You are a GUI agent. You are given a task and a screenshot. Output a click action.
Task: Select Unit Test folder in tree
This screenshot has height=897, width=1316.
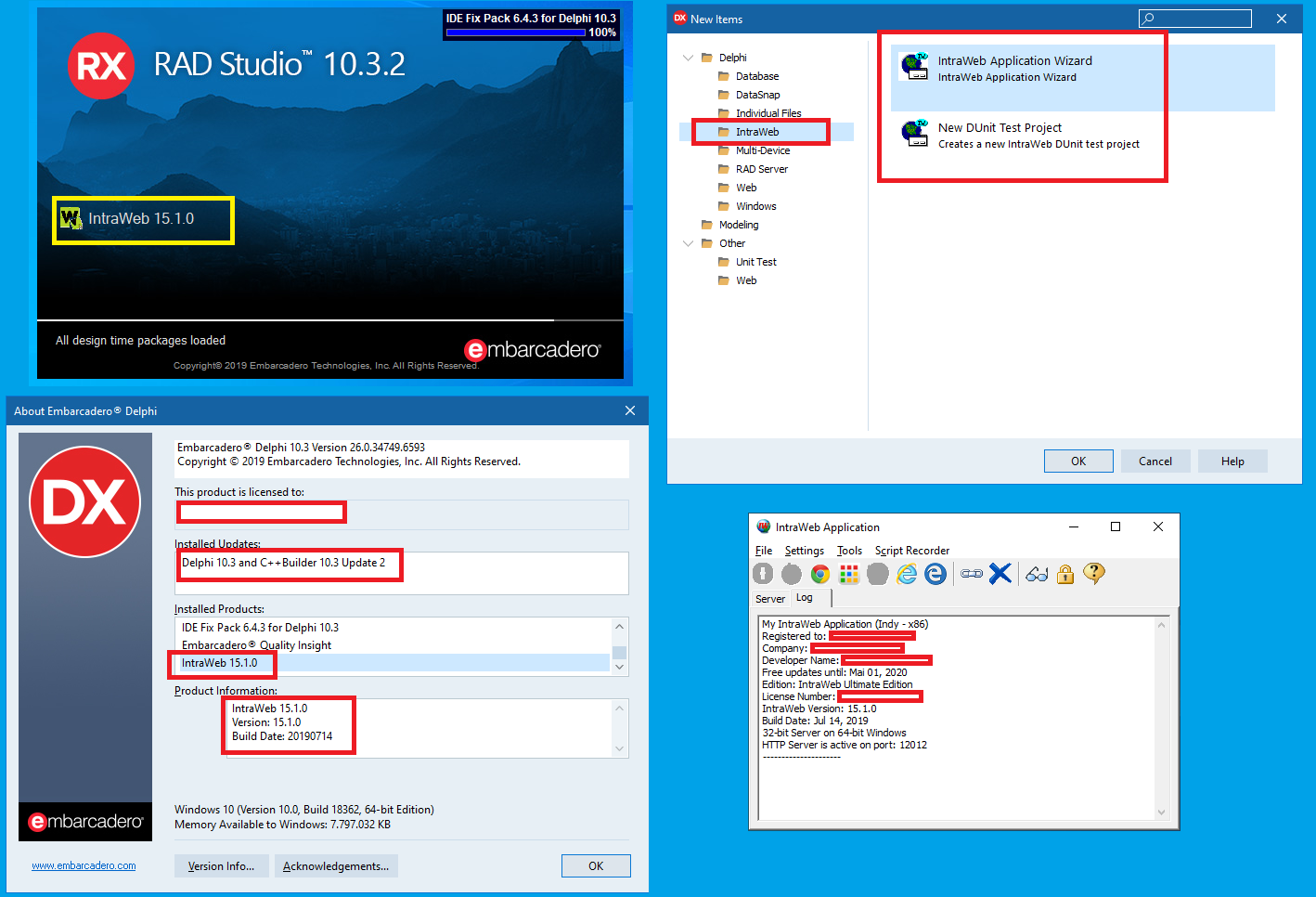pyautogui.click(x=755, y=262)
